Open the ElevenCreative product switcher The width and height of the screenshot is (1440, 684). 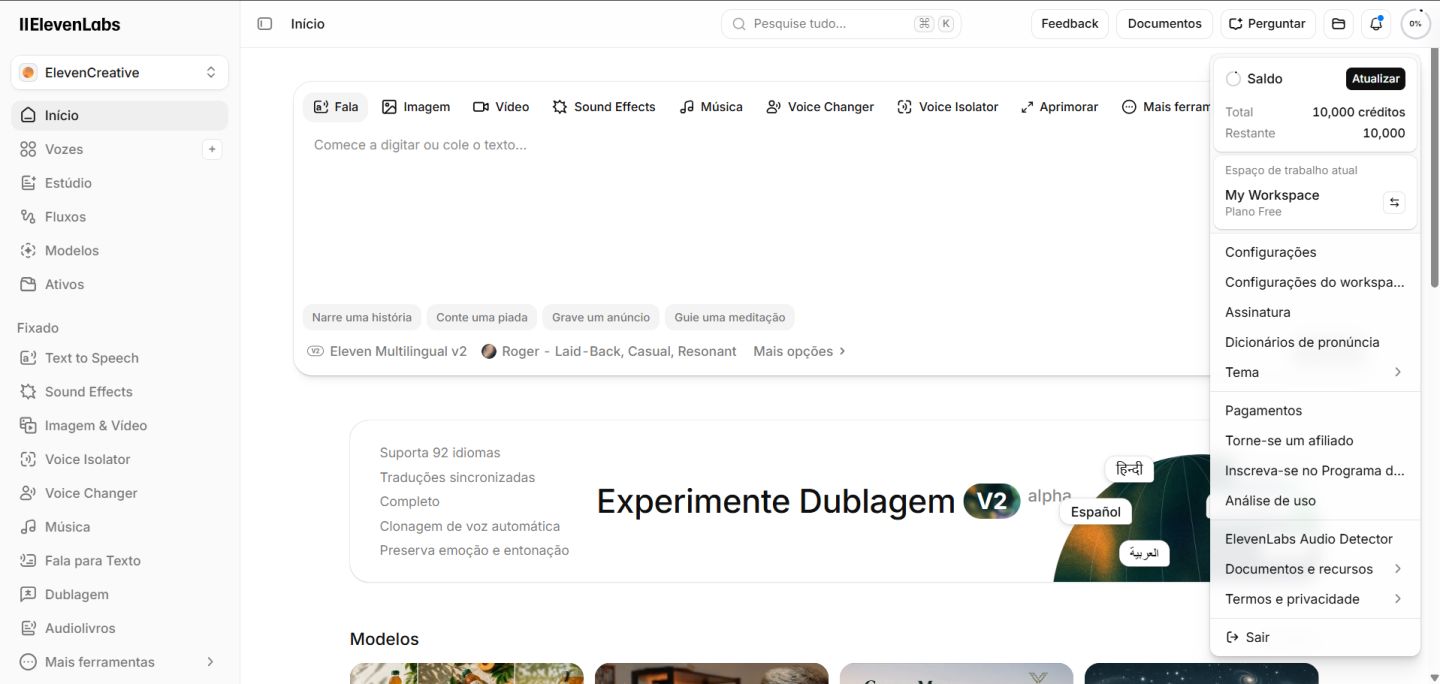click(x=120, y=73)
